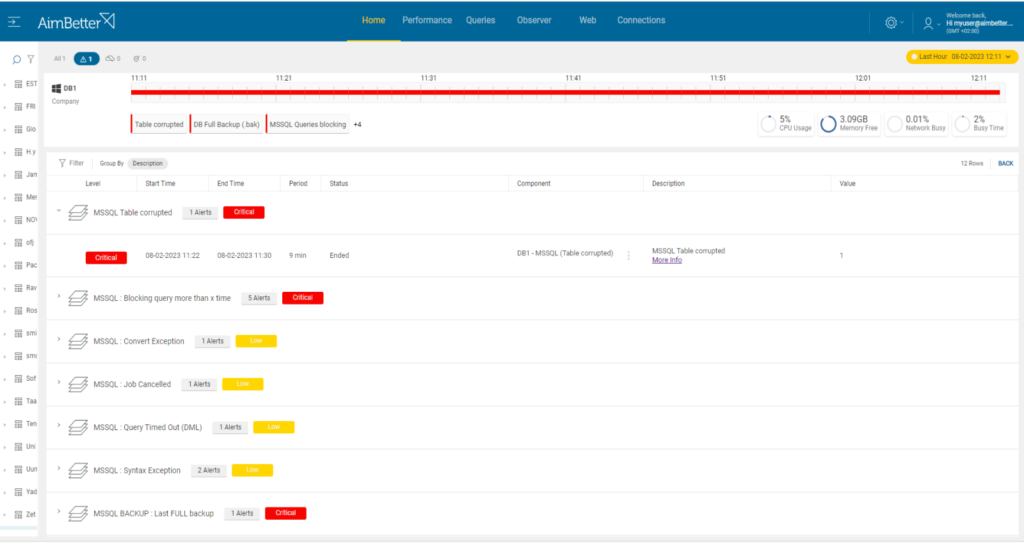Click the CPU Usage 5% gauge
The width and height of the screenshot is (1024, 544).
point(786,123)
